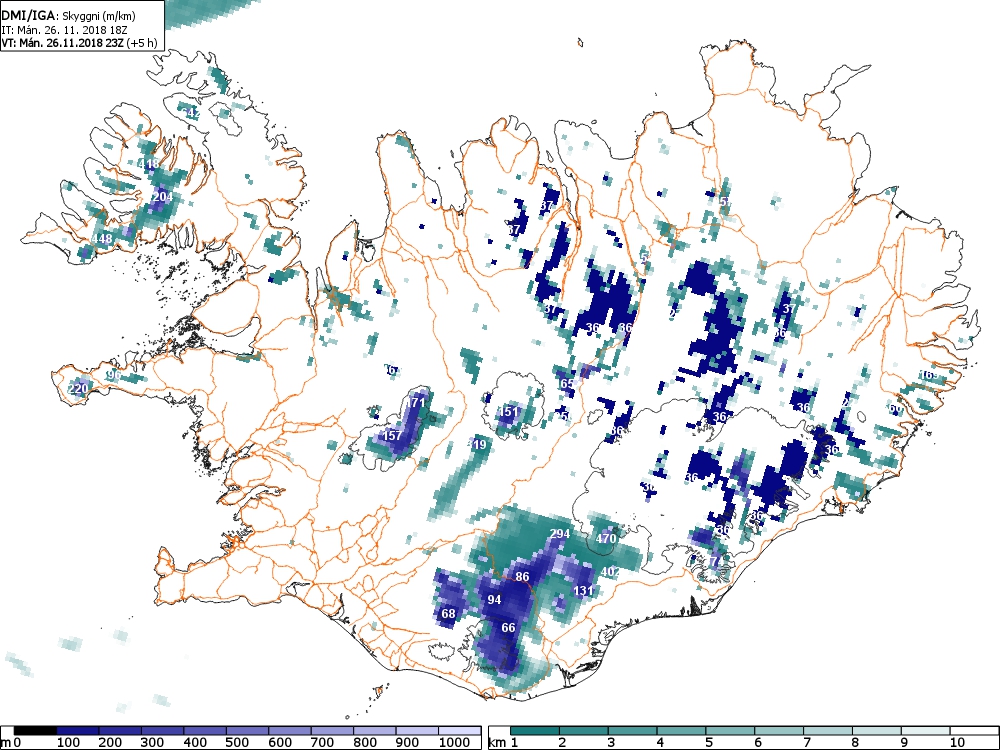The height and width of the screenshot is (750, 1000).
Task: Click the 'km' unit label of the legend
Action: (497, 742)
